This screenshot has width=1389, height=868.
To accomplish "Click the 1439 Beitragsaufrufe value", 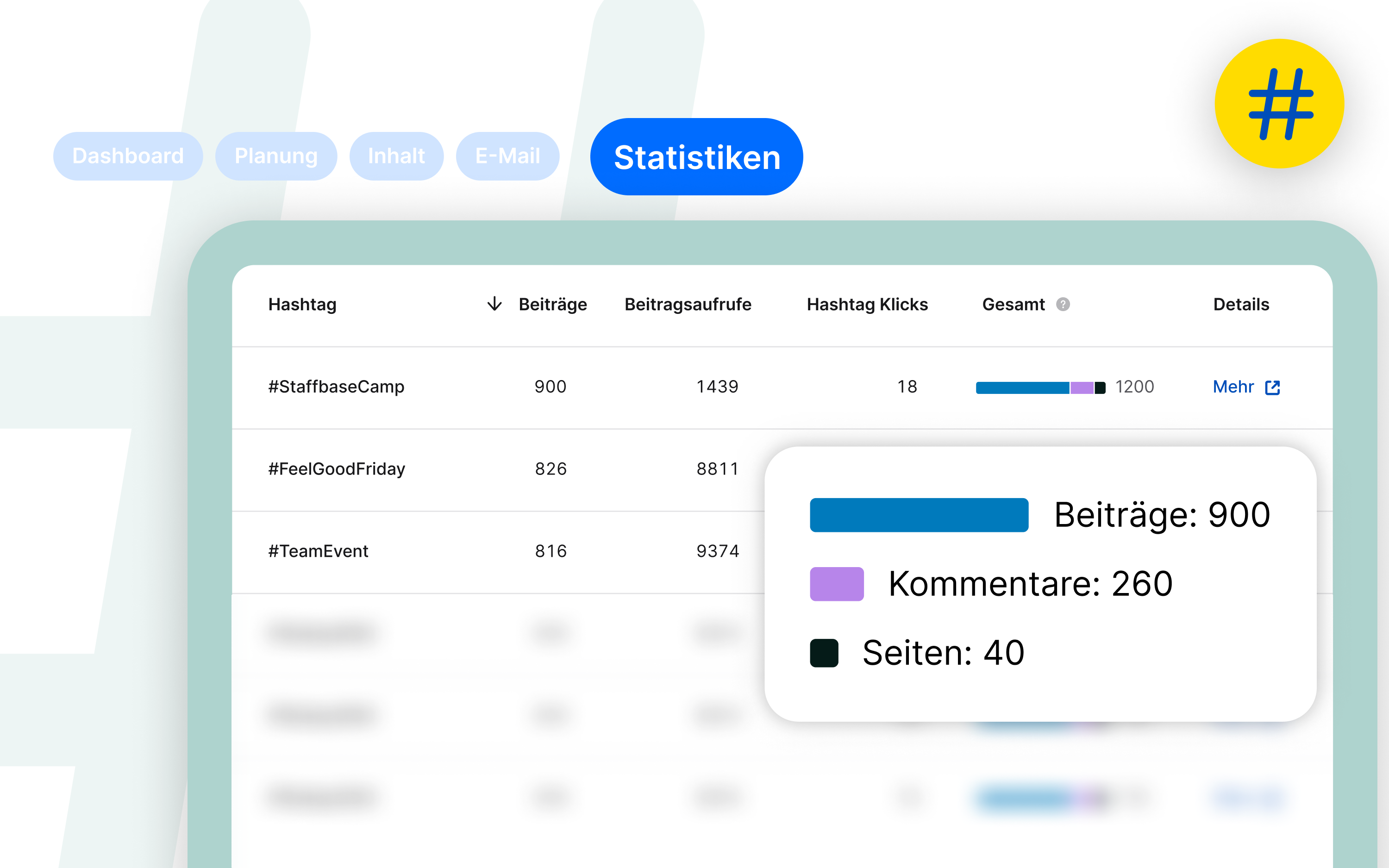I will [x=718, y=387].
